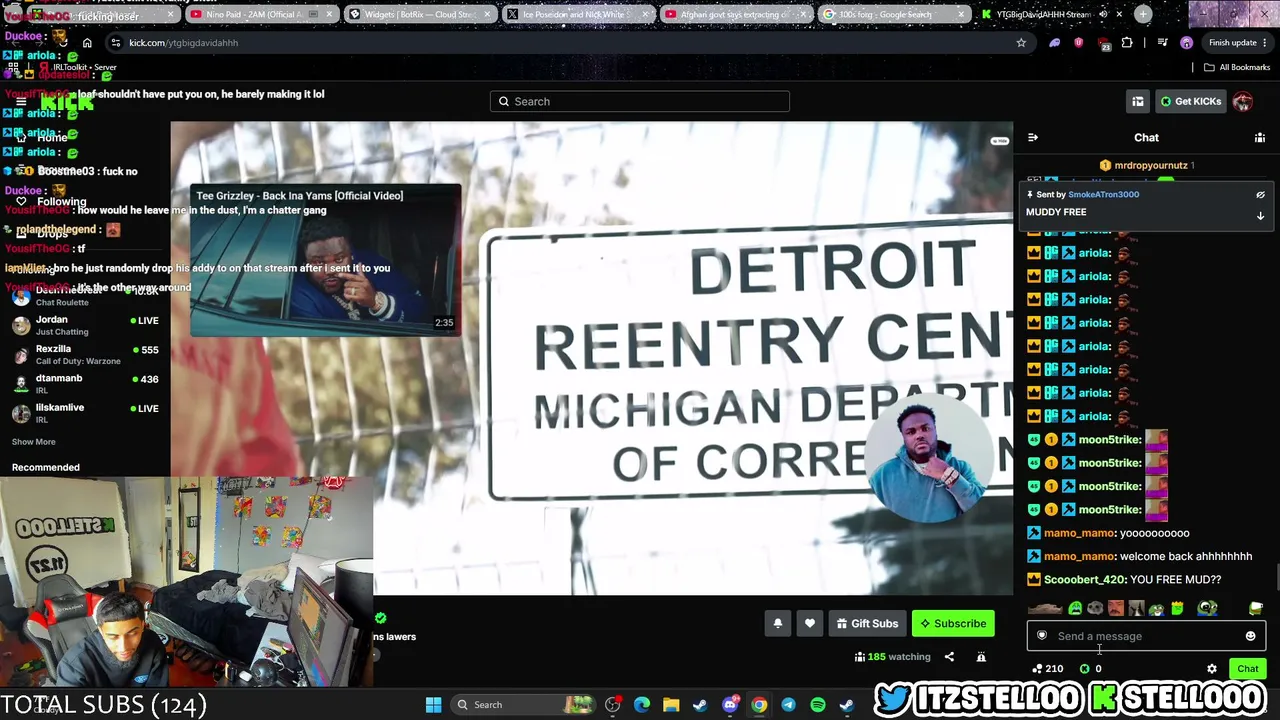Open the Jordan Just Chatting channel
This screenshot has width=1280, height=720.
tap(85, 326)
